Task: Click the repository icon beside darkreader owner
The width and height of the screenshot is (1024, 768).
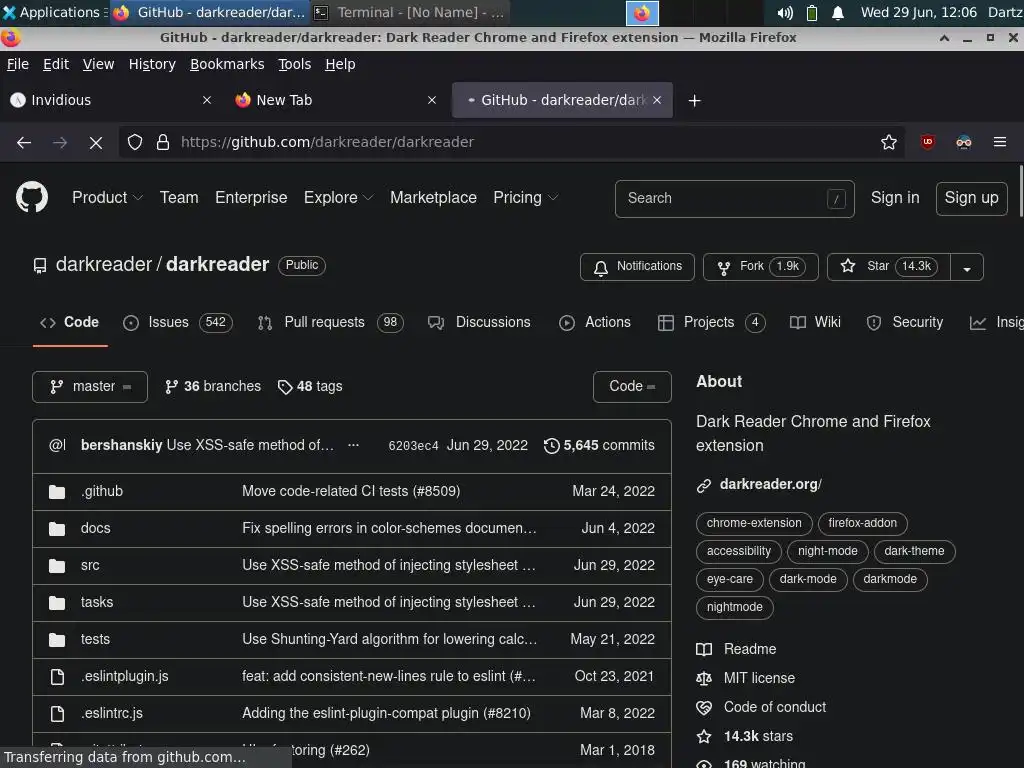Action: (x=40, y=265)
